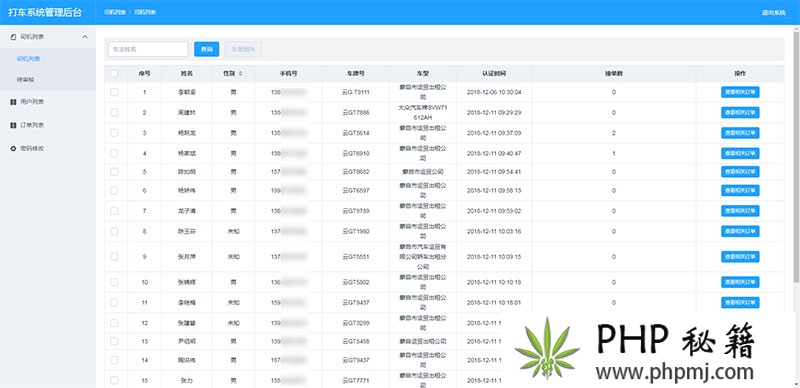View related orders for row 6

(740, 190)
